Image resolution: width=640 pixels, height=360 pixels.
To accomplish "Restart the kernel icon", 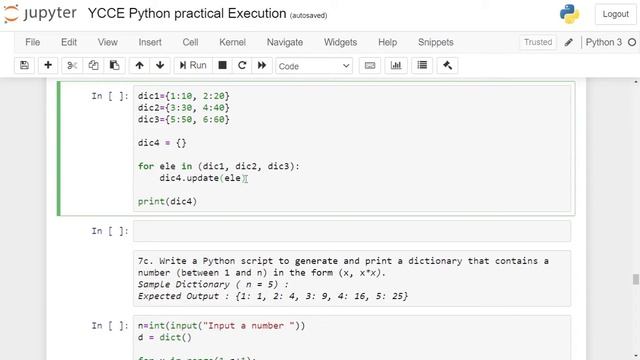I will point(242,65).
